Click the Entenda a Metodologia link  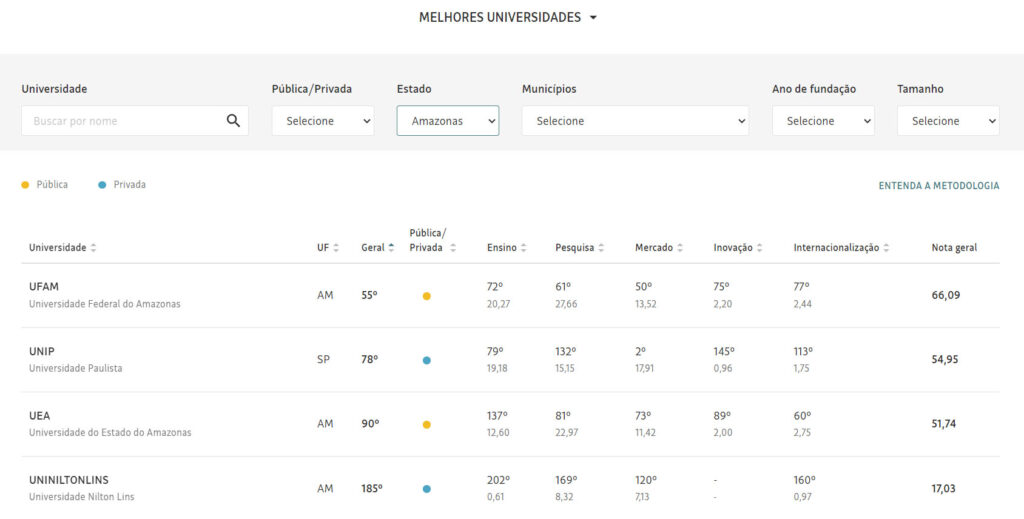[938, 186]
